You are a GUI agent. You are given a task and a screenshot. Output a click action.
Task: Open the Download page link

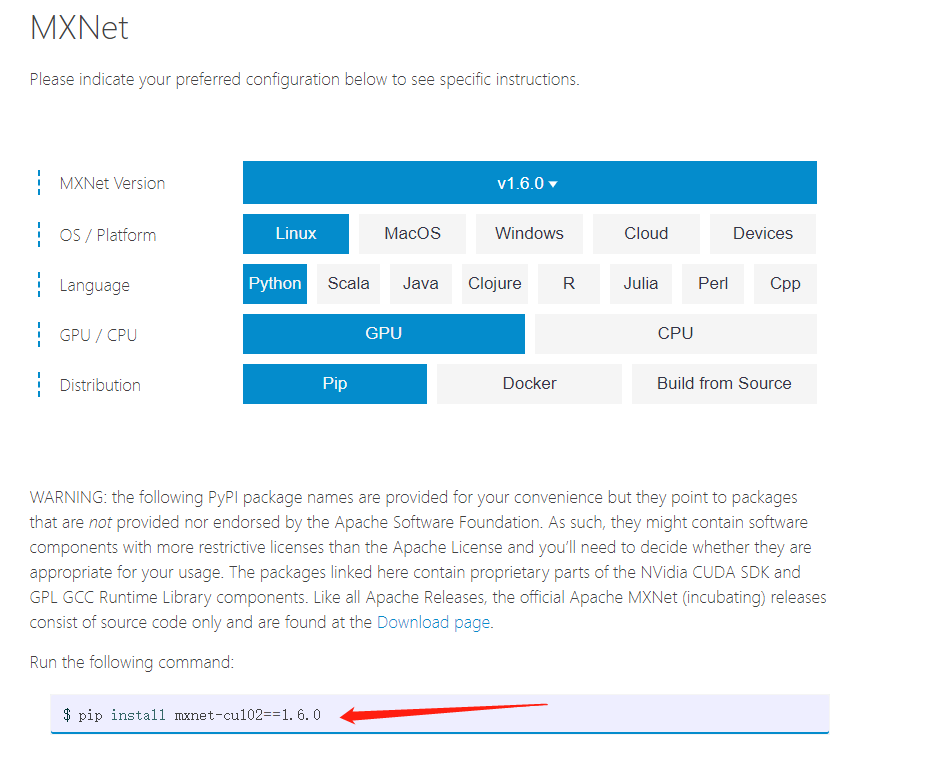coord(433,622)
